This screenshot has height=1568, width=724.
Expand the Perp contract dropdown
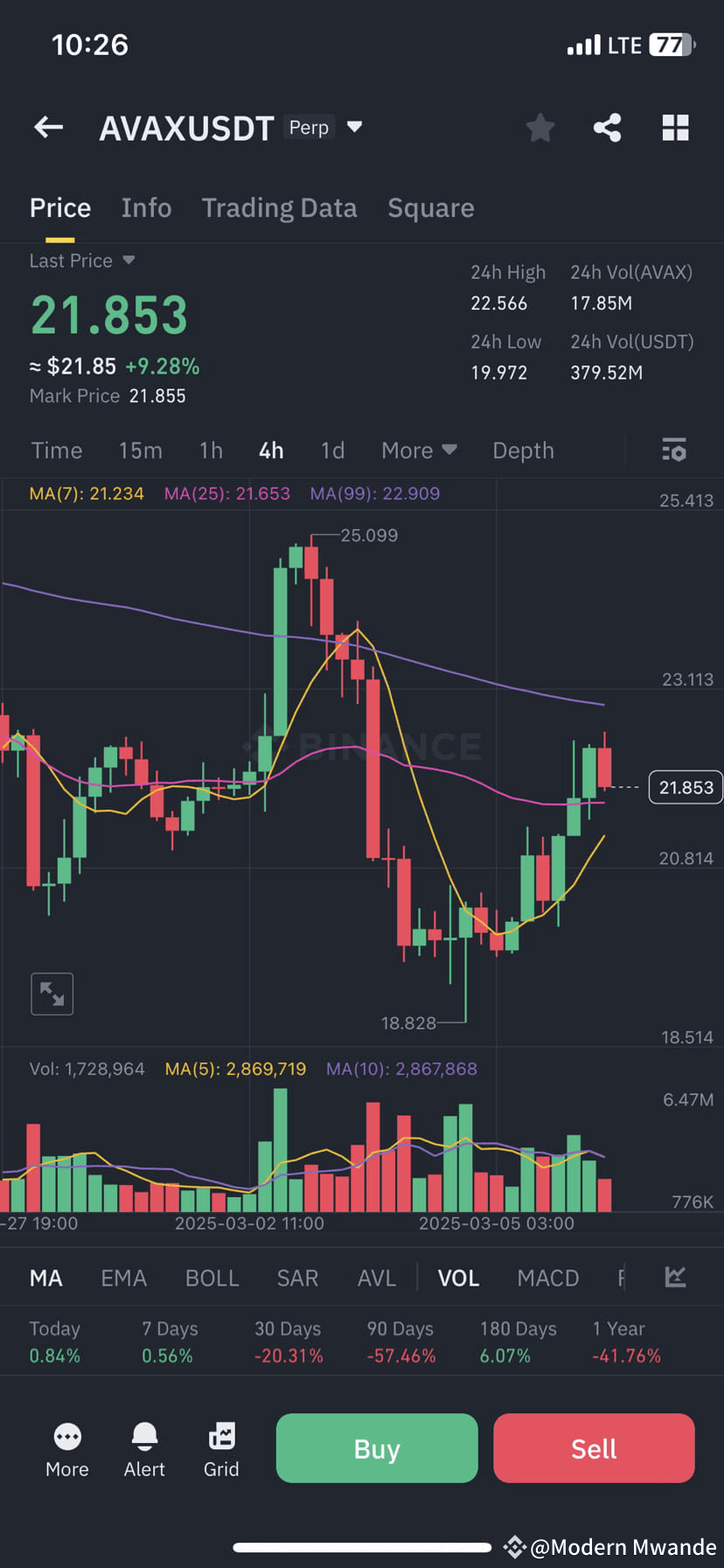point(353,127)
